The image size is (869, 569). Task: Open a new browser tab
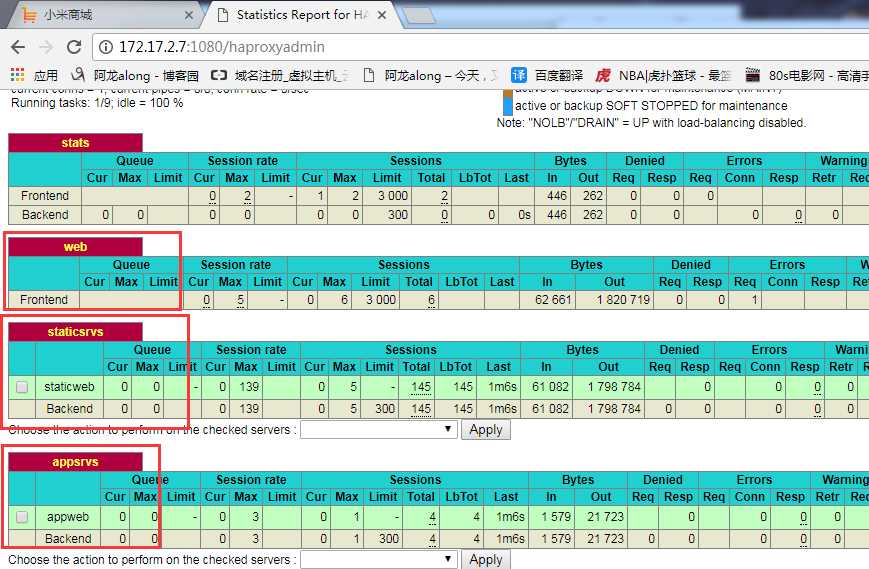click(x=420, y=16)
